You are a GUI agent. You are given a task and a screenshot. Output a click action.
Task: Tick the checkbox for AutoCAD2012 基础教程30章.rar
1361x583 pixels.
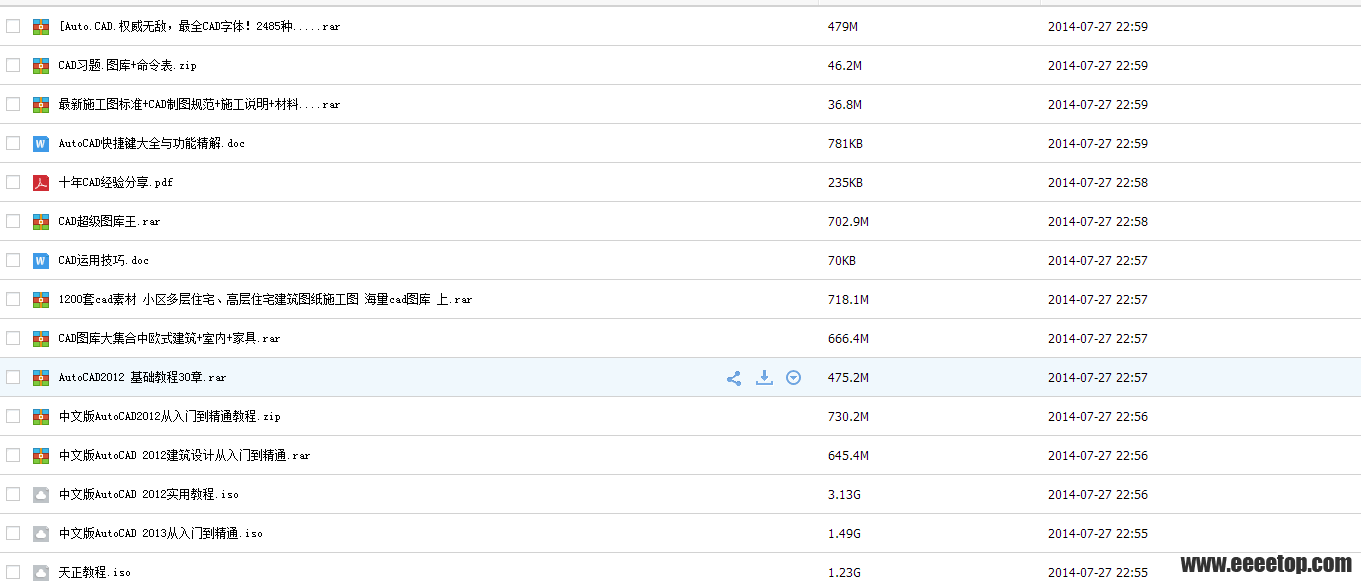coord(13,377)
